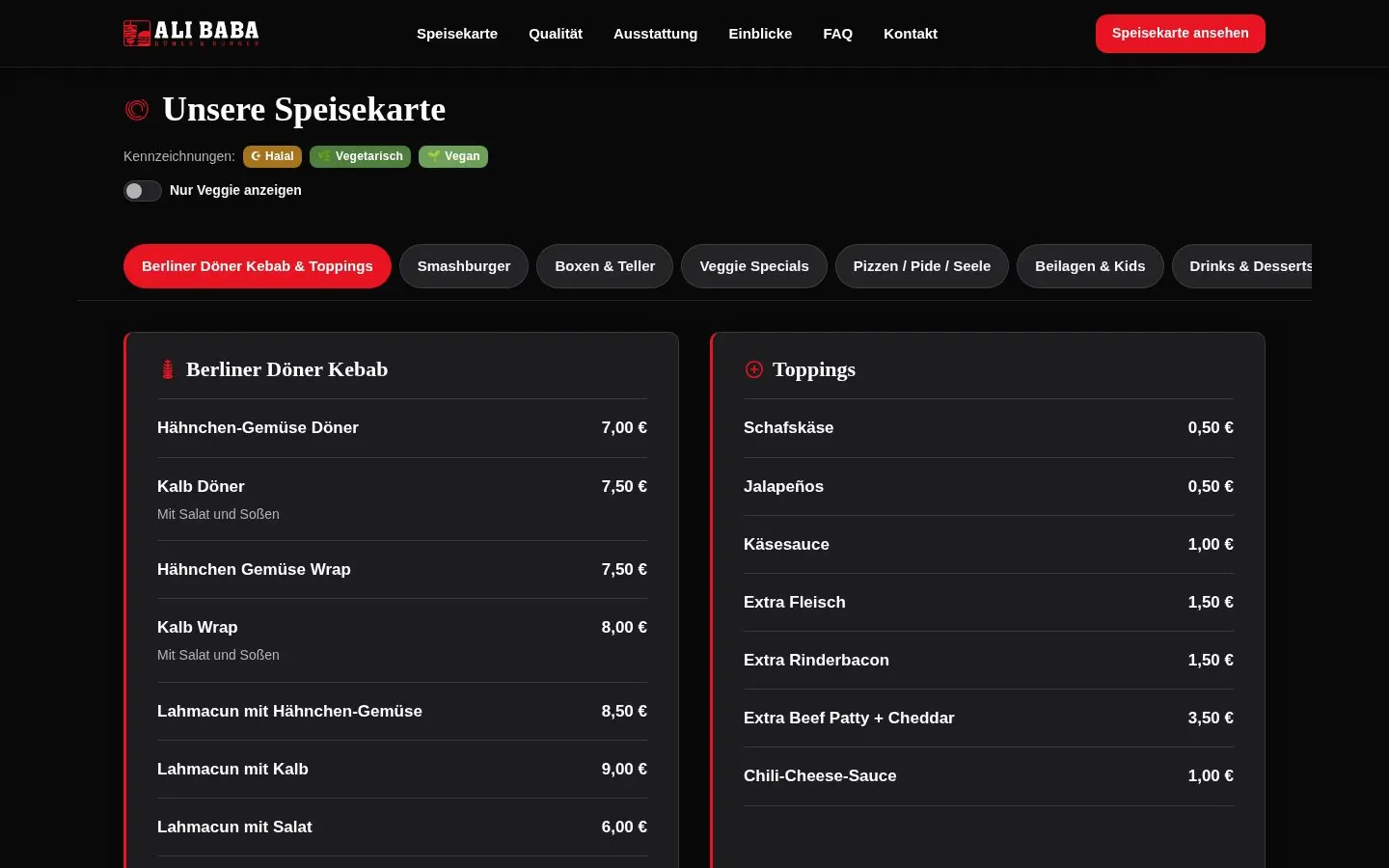Click the Schafskäse topping
1389x868 pixels.
point(989,428)
